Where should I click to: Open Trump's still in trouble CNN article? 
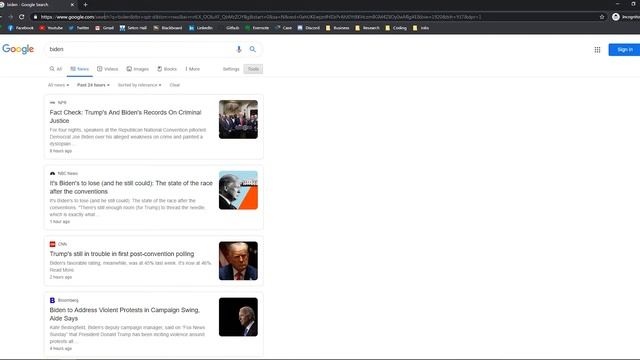tap(122, 254)
